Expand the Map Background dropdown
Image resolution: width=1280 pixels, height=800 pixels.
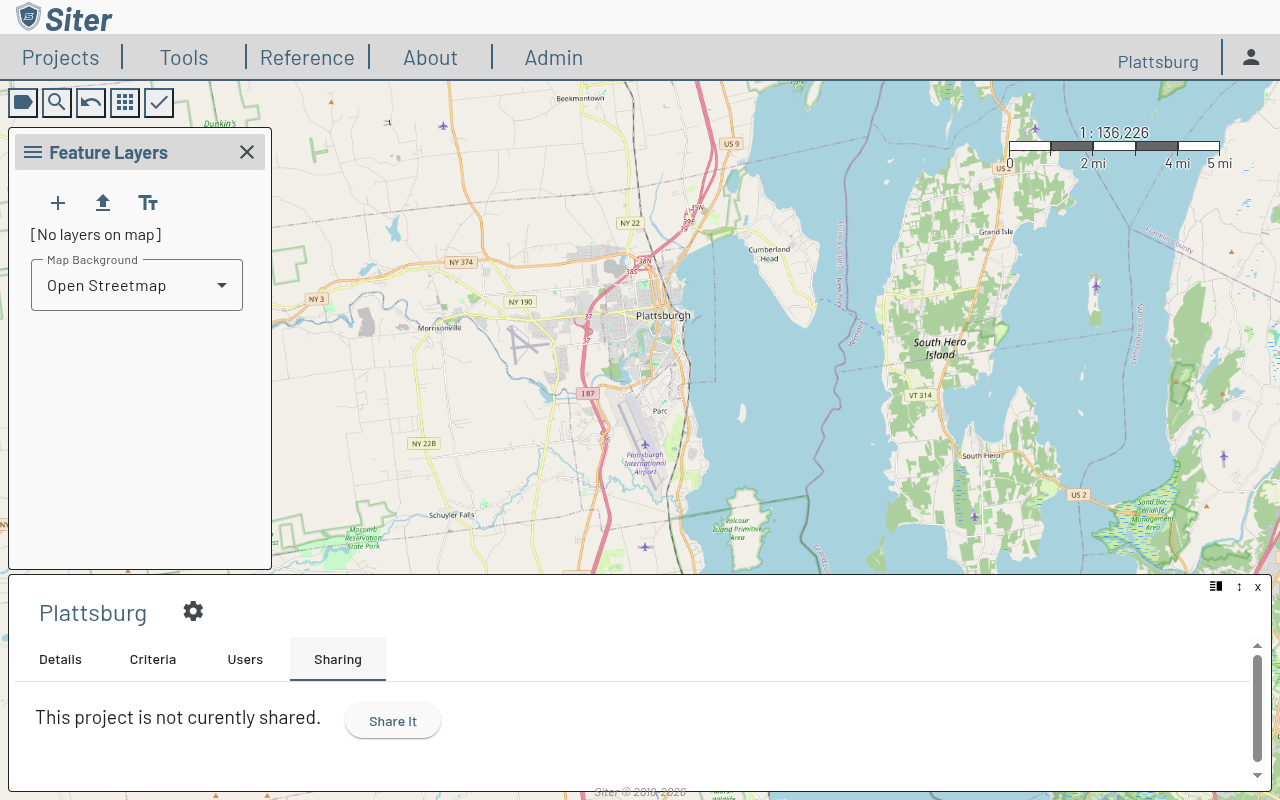137,285
